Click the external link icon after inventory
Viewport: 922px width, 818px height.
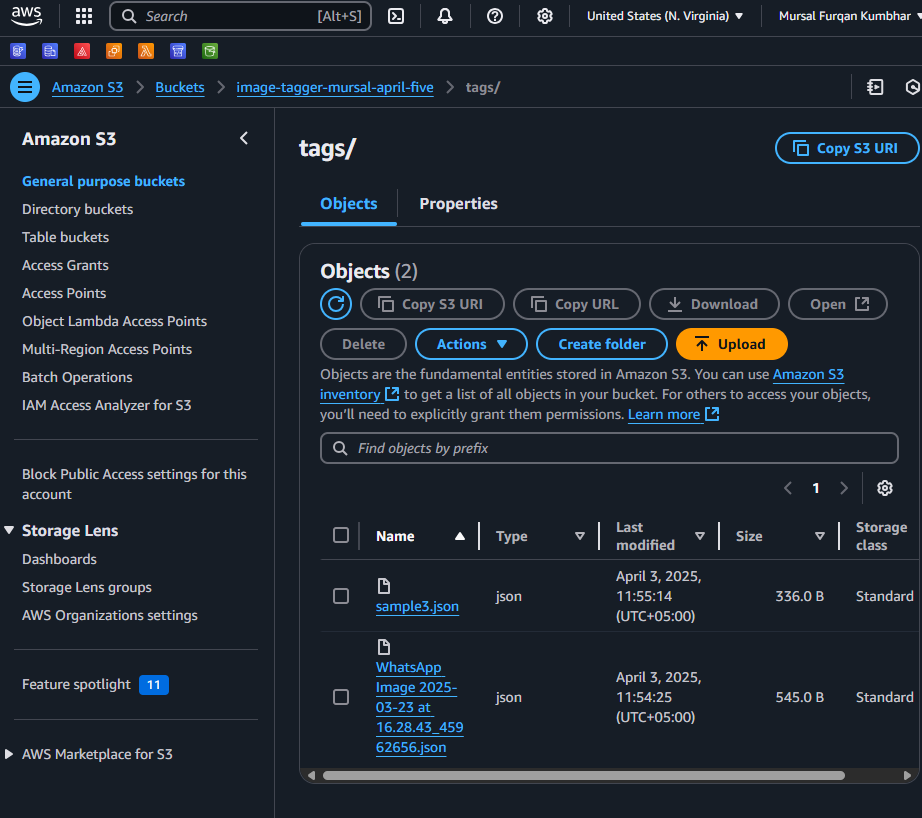pyautogui.click(x=392, y=394)
